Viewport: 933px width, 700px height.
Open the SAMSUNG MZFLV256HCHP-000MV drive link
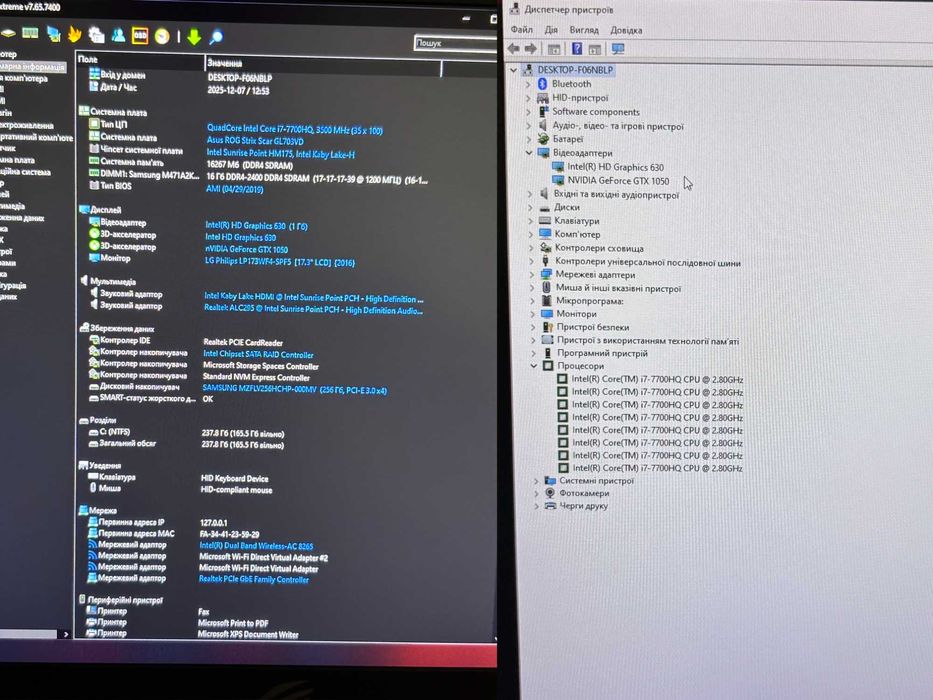pyautogui.click(x=295, y=389)
